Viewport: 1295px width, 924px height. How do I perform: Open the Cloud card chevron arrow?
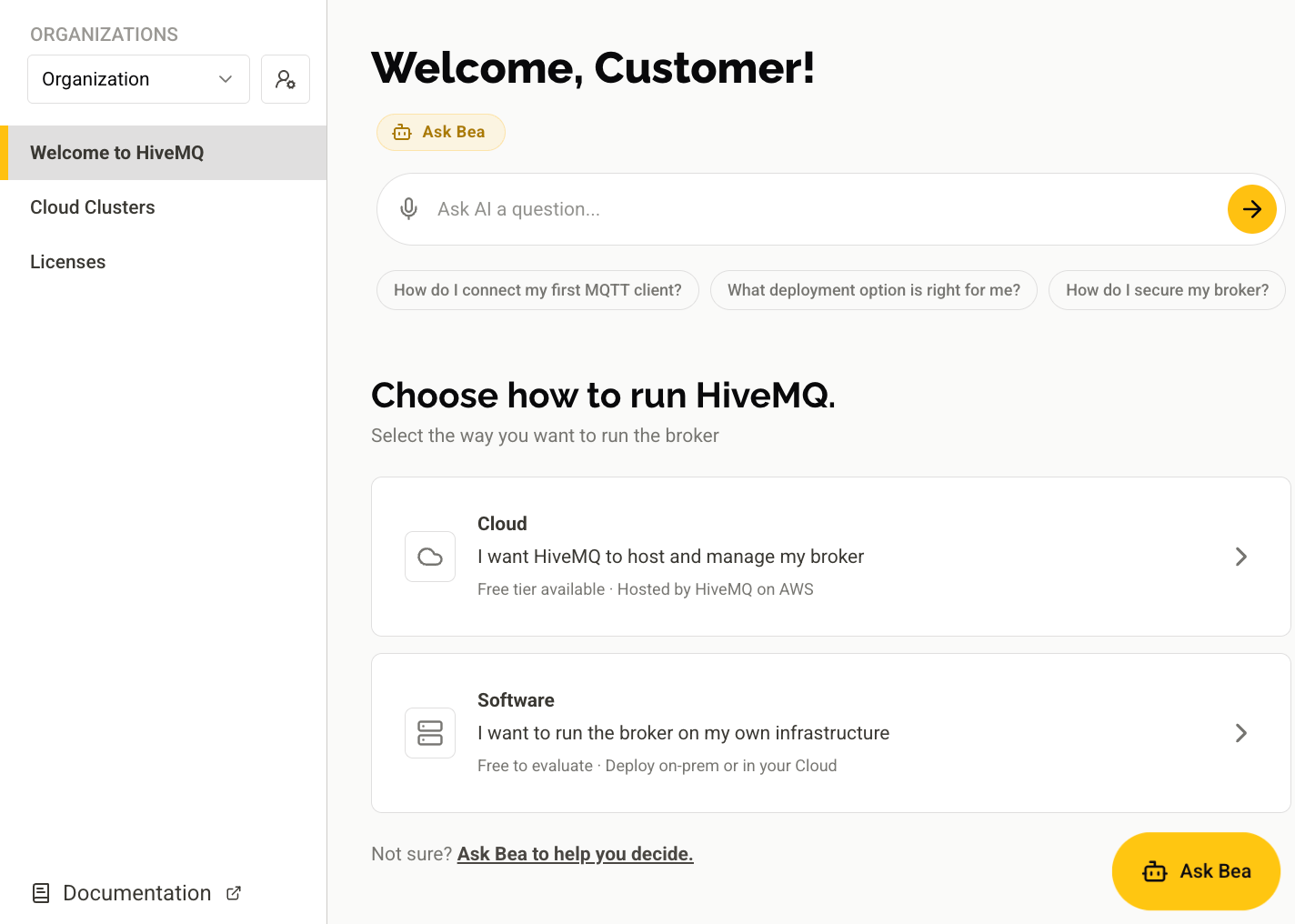(x=1241, y=557)
